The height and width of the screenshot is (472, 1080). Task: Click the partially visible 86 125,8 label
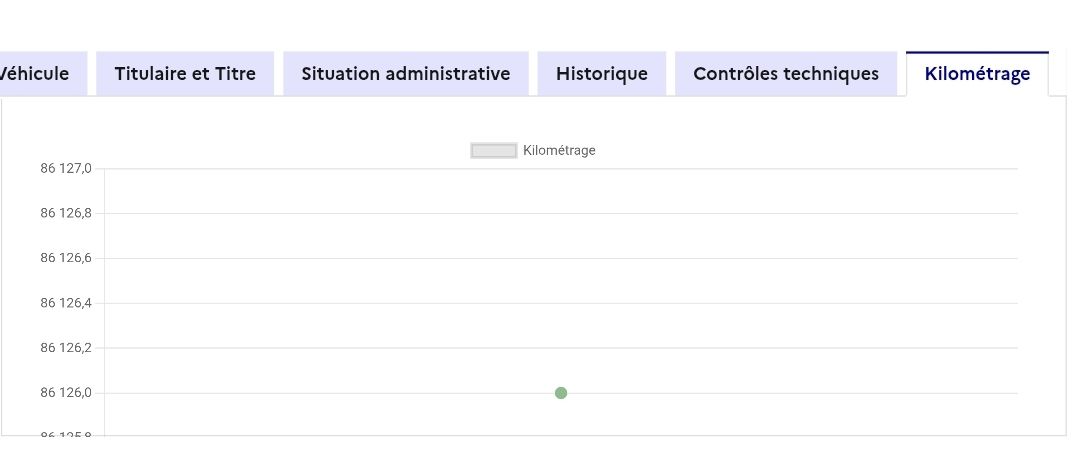tap(66, 436)
